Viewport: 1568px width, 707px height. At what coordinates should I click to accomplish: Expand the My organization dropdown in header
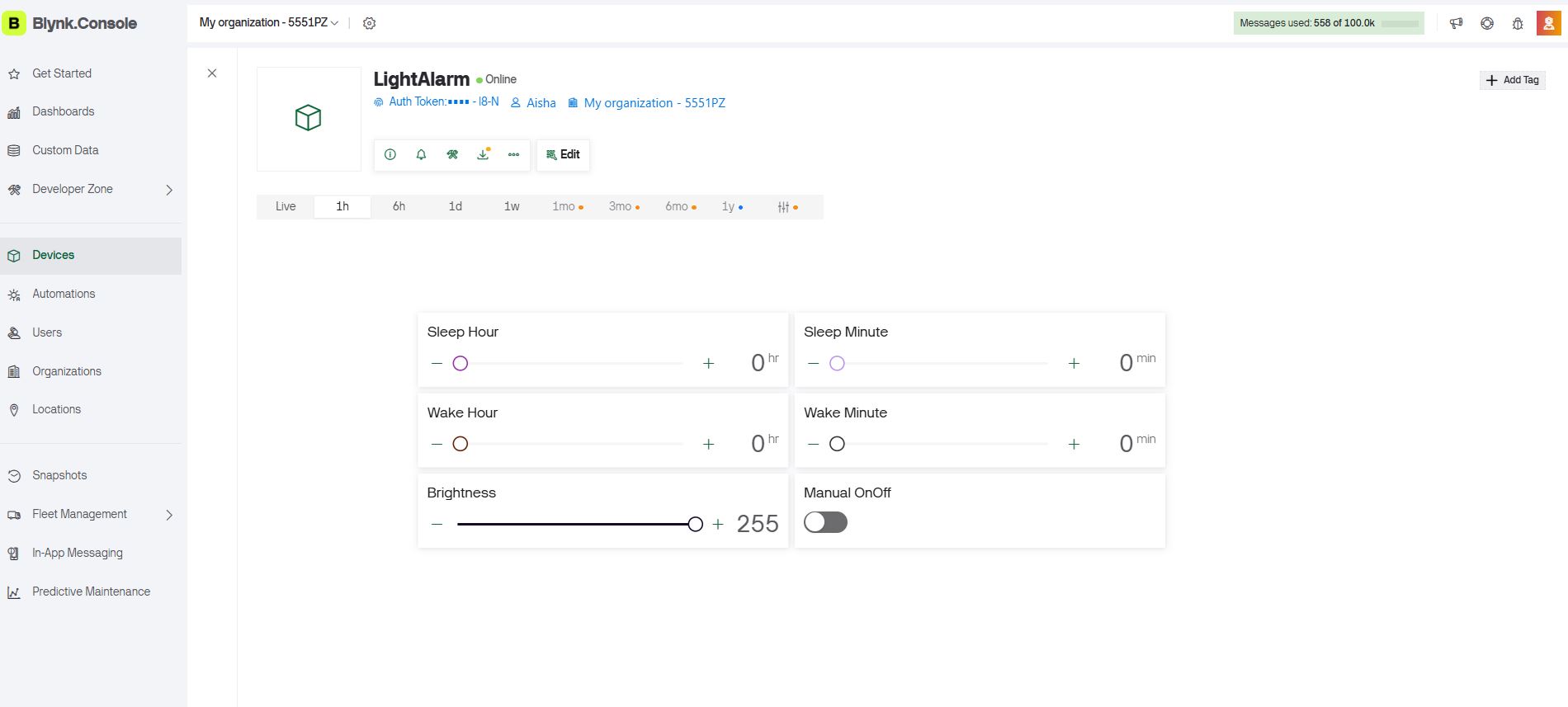[269, 22]
